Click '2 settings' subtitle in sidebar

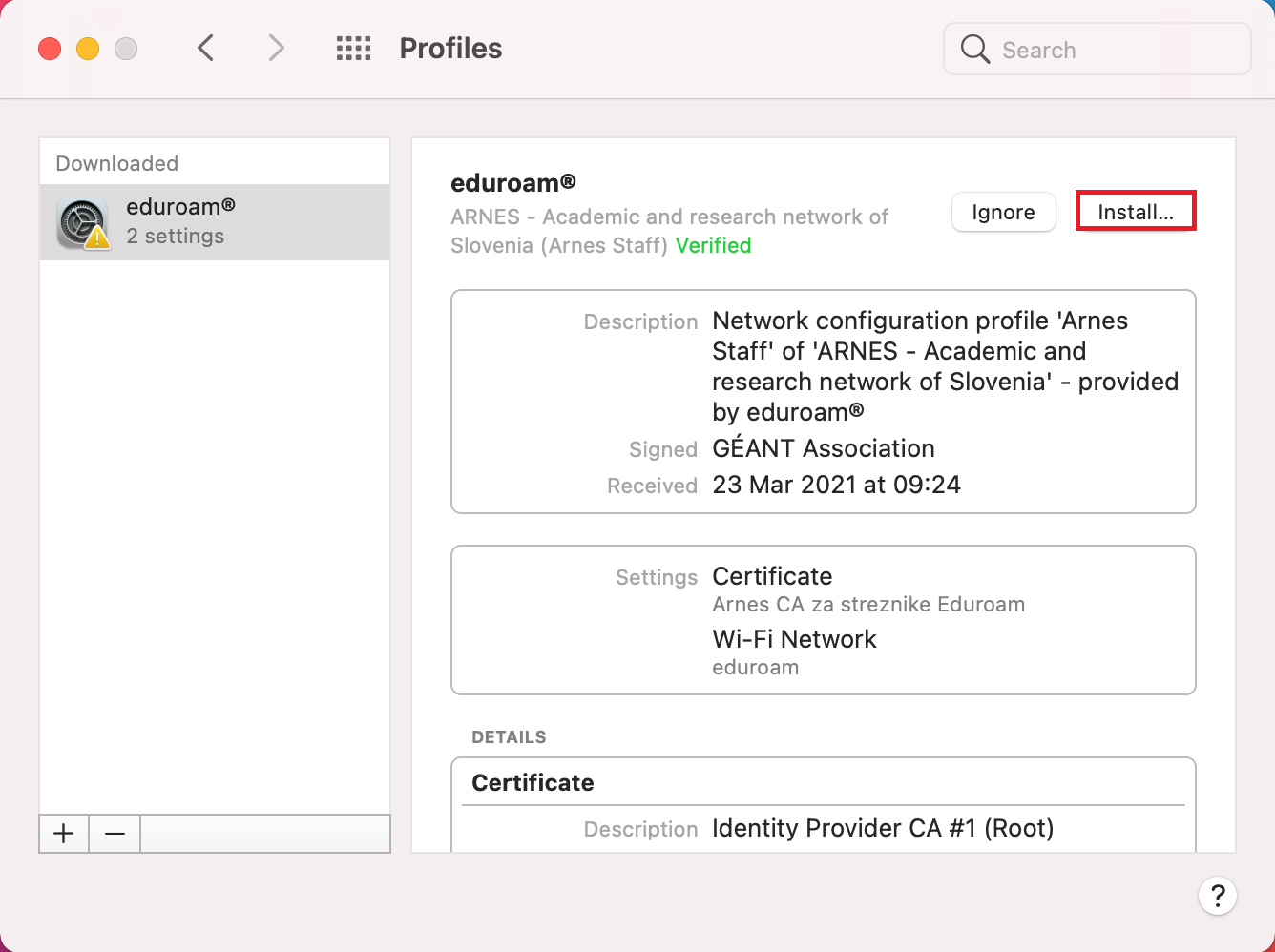click(x=176, y=237)
